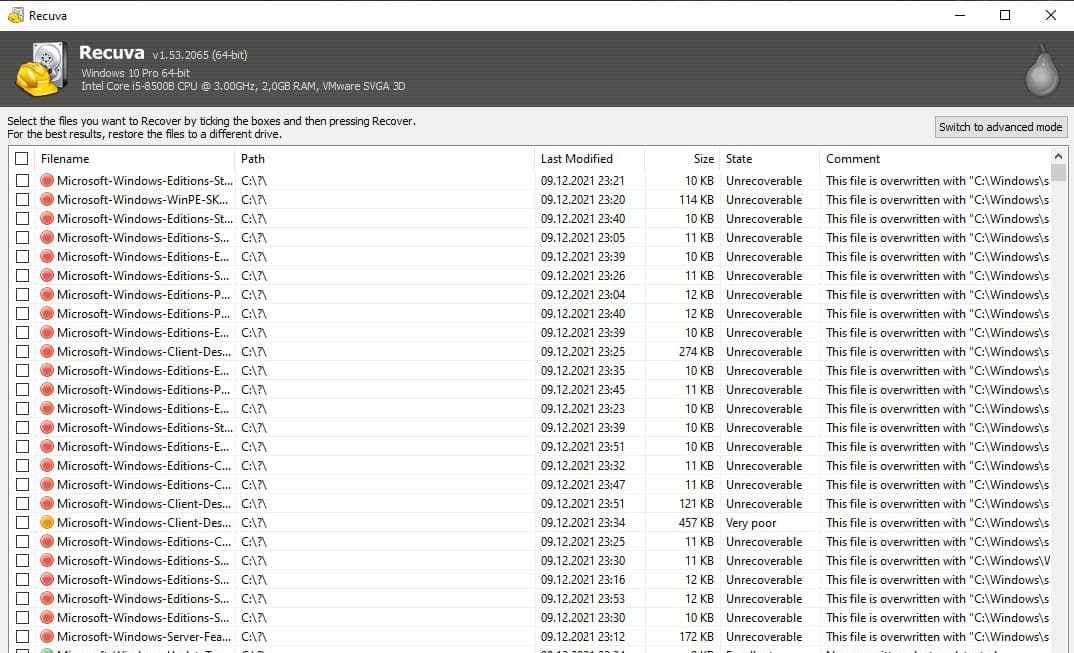
Task: Check the box for the Microsoft-Windows-WinPE-SK file
Action: pyautogui.click(x=22, y=199)
